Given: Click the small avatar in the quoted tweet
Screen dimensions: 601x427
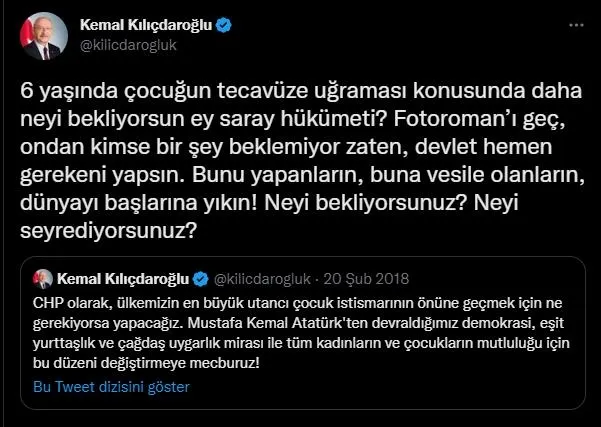Looking at the screenshot, I should click(44, 277).
